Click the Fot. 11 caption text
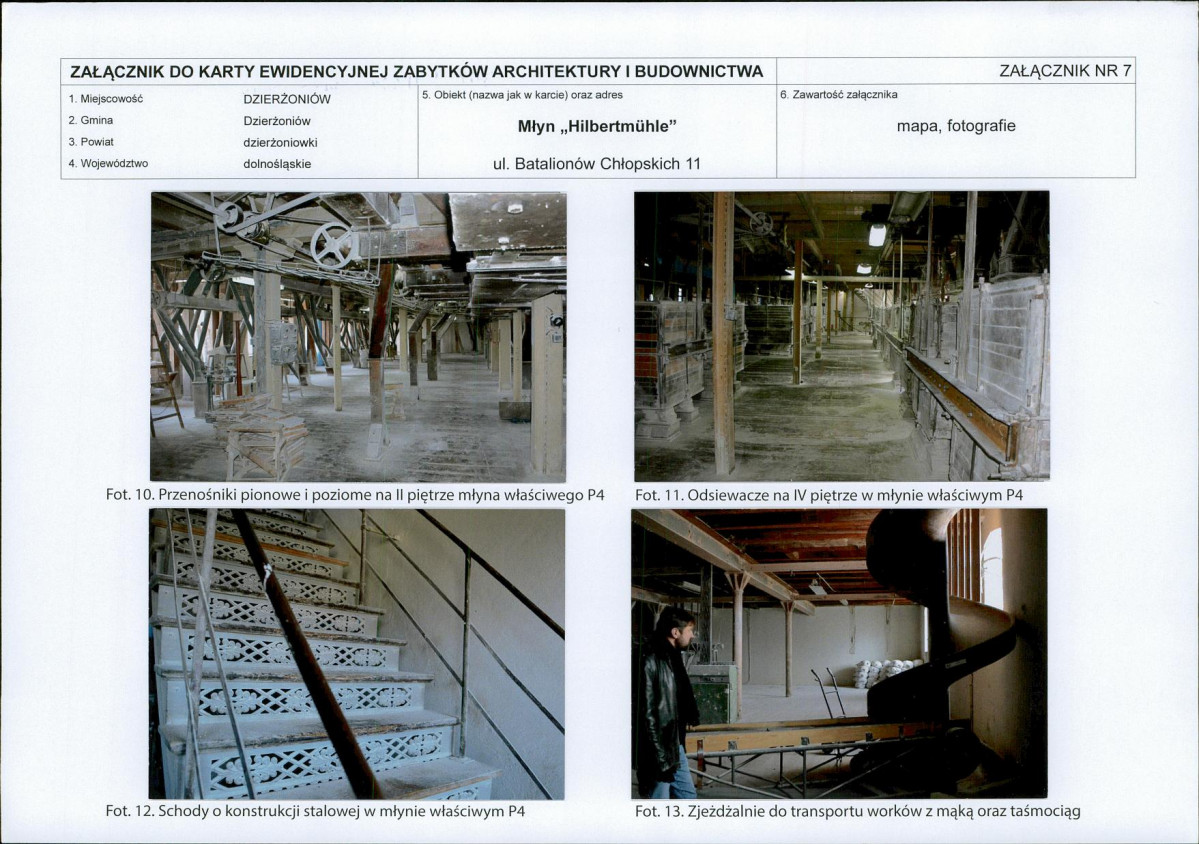The image size is (1199, 844). pos(829,495)
